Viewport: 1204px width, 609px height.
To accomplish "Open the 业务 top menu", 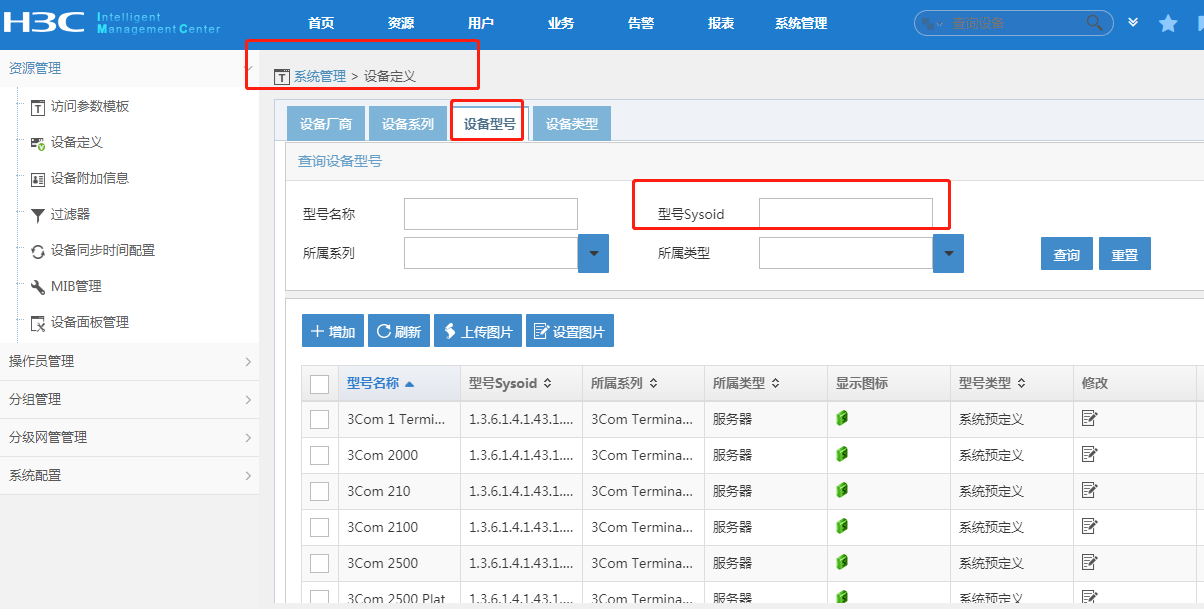I will pyautogui.click(x=561, y=23).
